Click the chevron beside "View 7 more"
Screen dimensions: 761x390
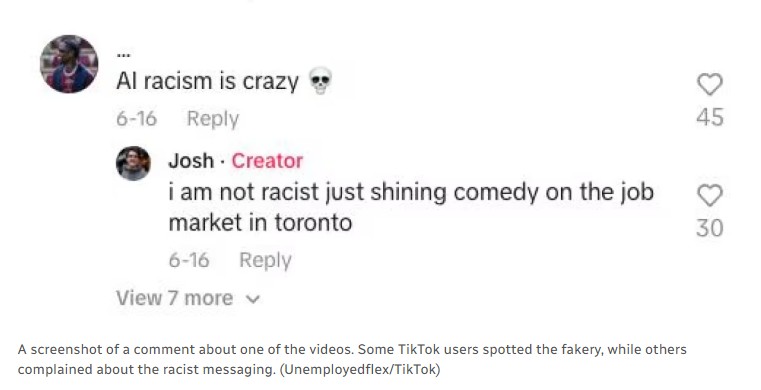coord(253,299)
